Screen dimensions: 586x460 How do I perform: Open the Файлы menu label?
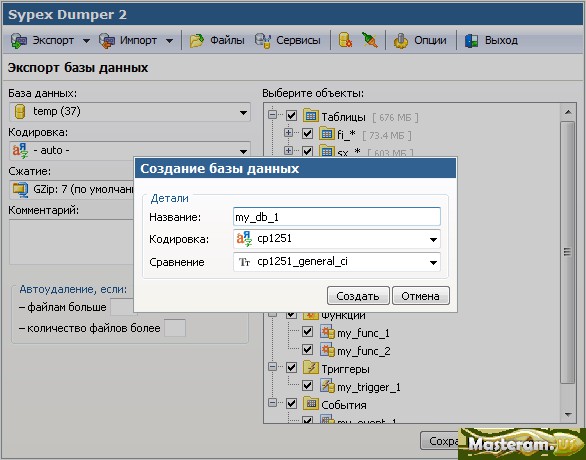click(x=227, y=40)
